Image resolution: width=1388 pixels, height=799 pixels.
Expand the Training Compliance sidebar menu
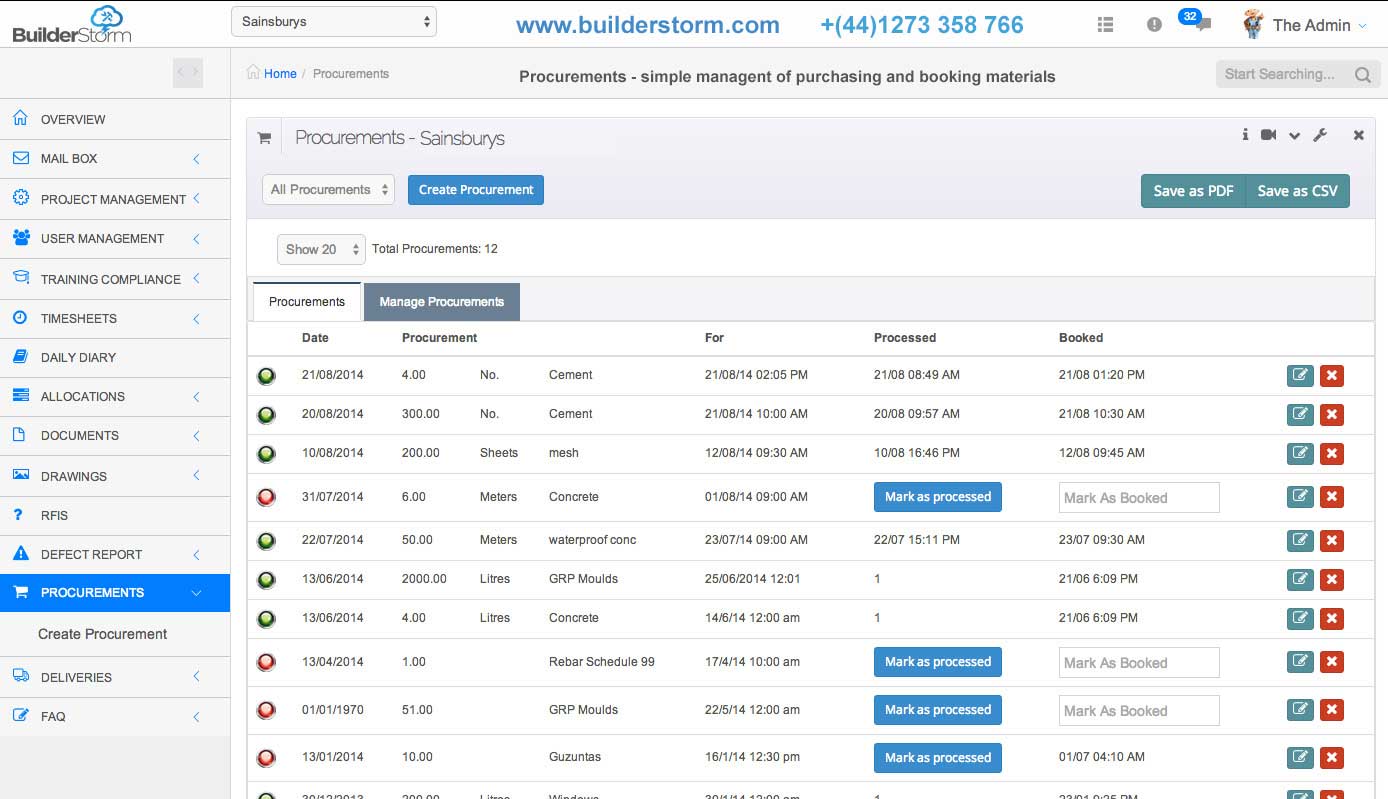(115, 279)
